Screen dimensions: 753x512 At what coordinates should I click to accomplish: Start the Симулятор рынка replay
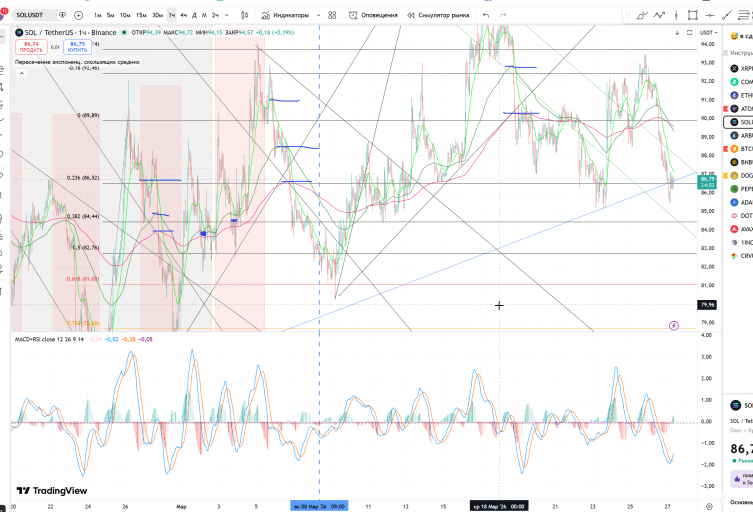pyautogui.click(x=438, y=15)
